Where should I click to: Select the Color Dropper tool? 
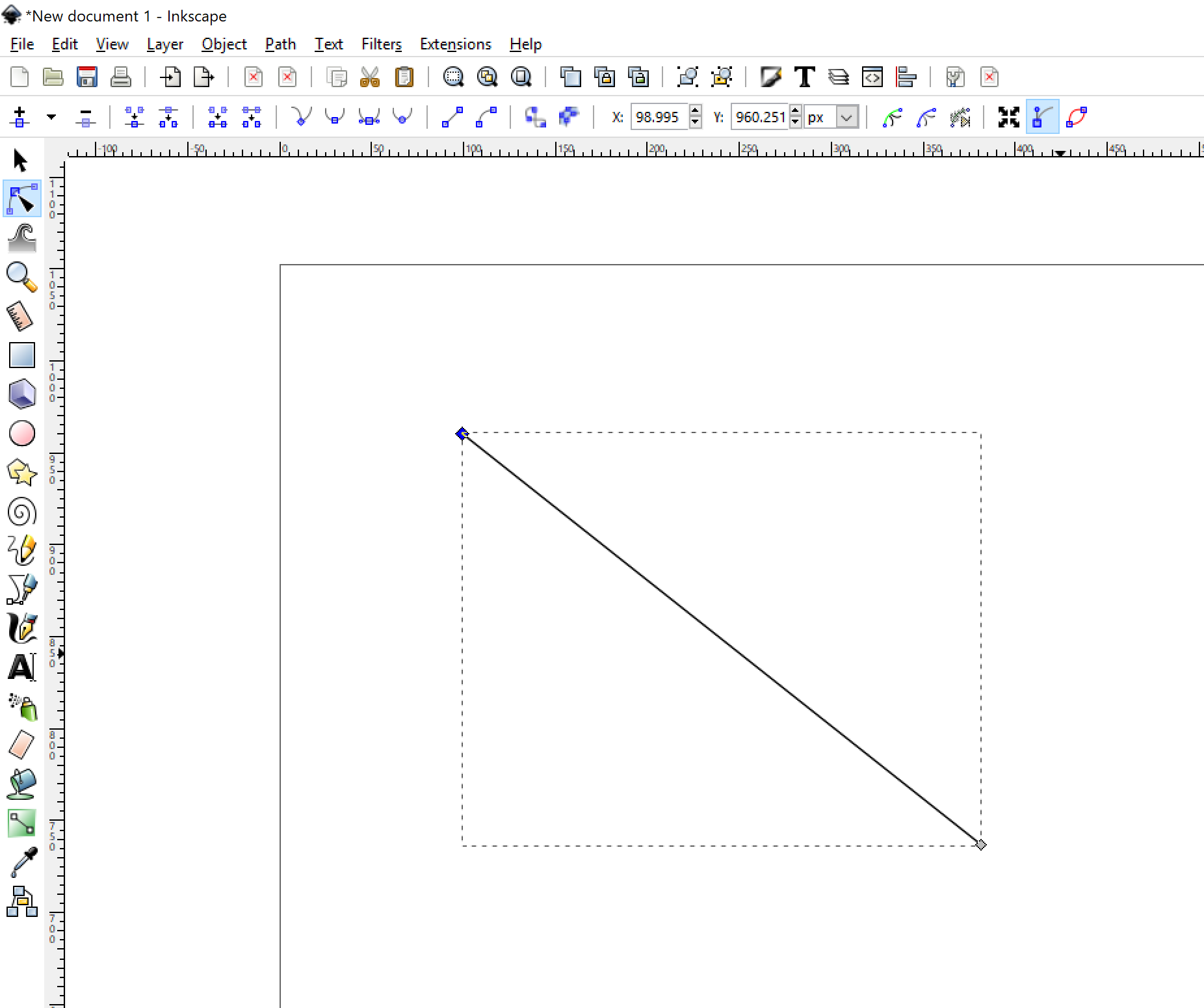click(x=23, y=862)
